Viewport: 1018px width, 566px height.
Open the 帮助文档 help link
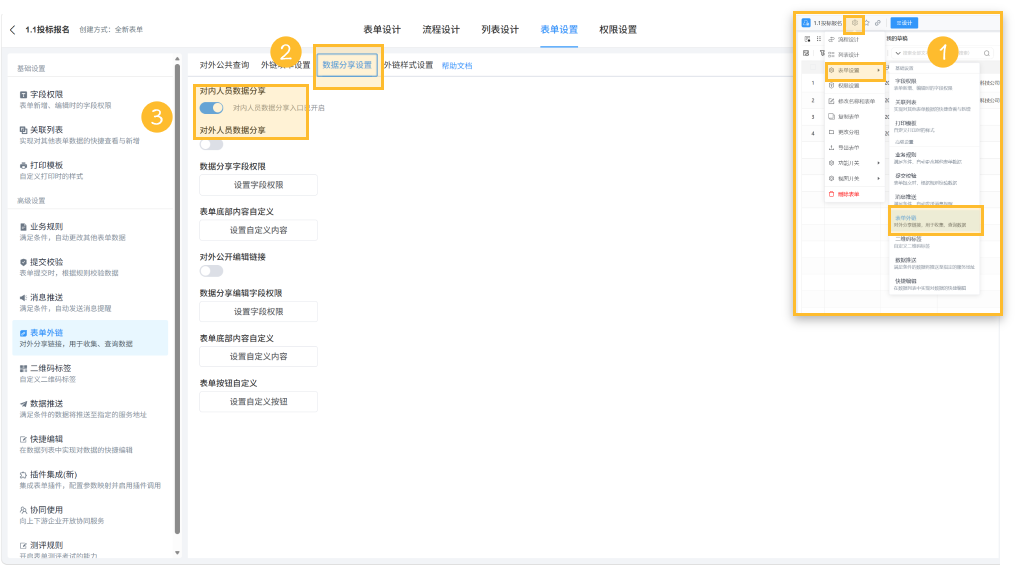pyautogui.click(x=457, y=66)
